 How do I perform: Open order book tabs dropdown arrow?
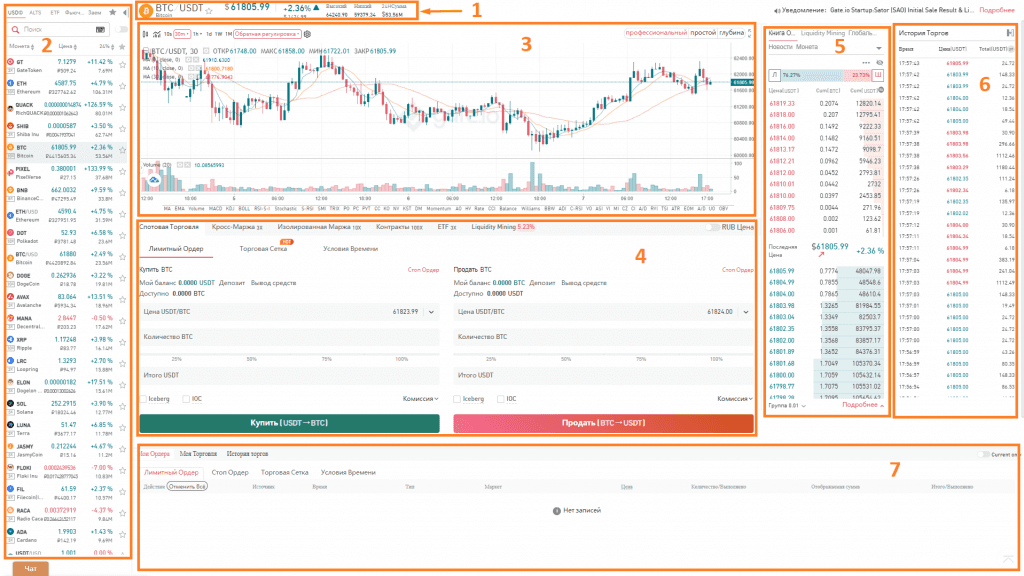click(878, 48)
